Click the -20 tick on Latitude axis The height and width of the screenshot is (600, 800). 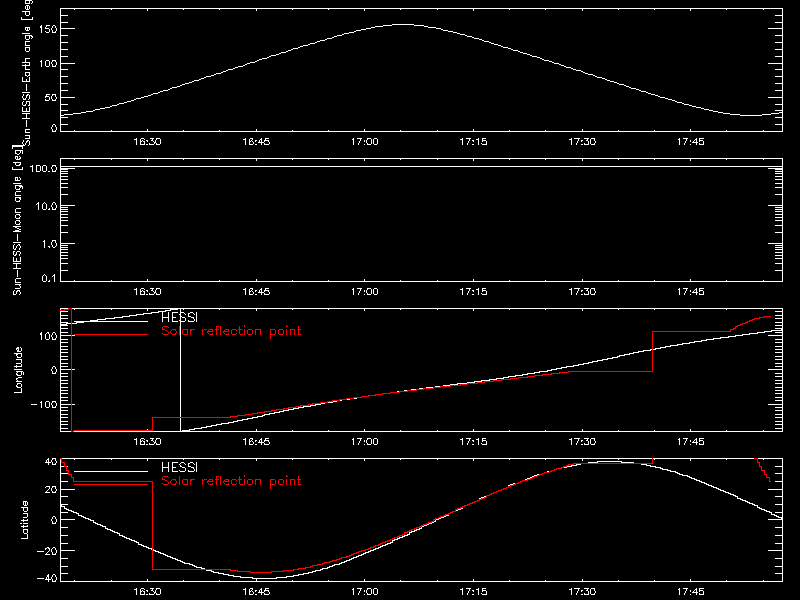point(47,551)
